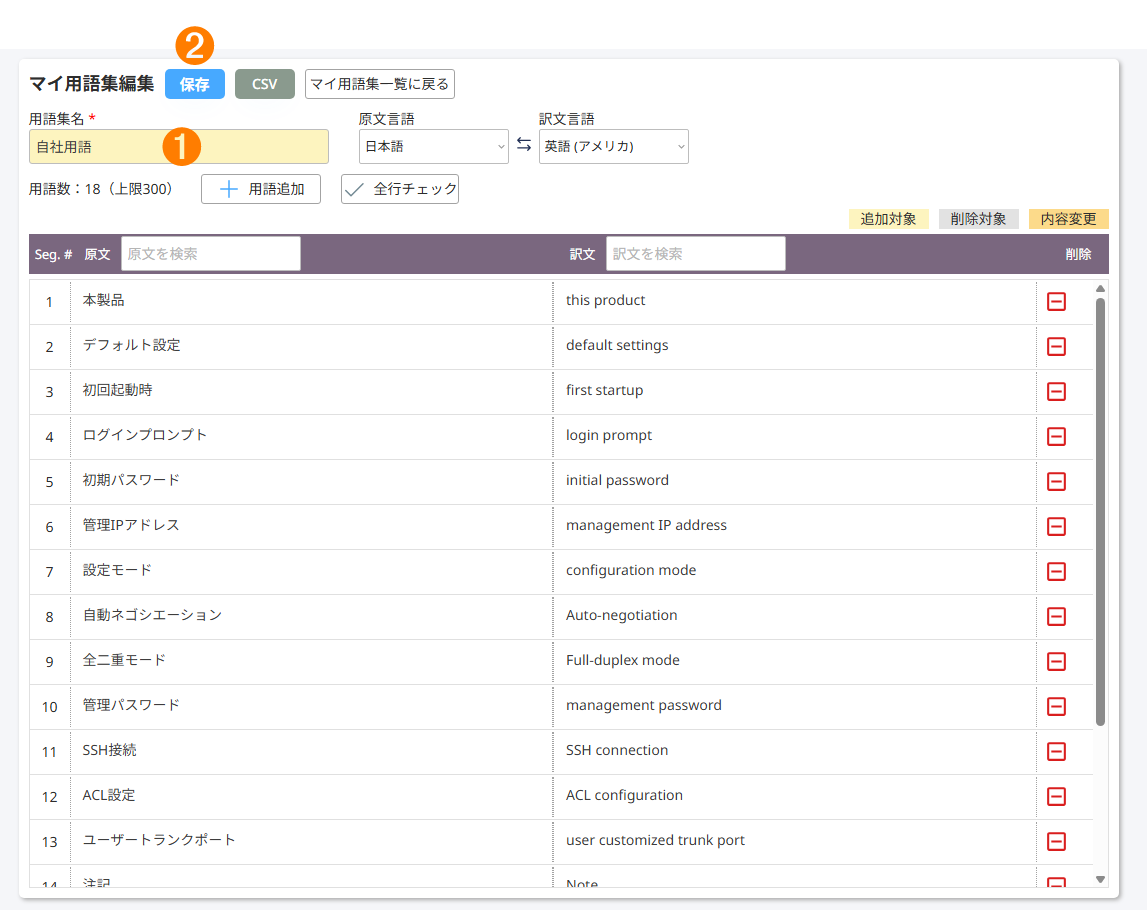Edit the 用語集名 field containing 自社用語
1147x911 pixels.
pyautogui.click(x=178, y=146)
